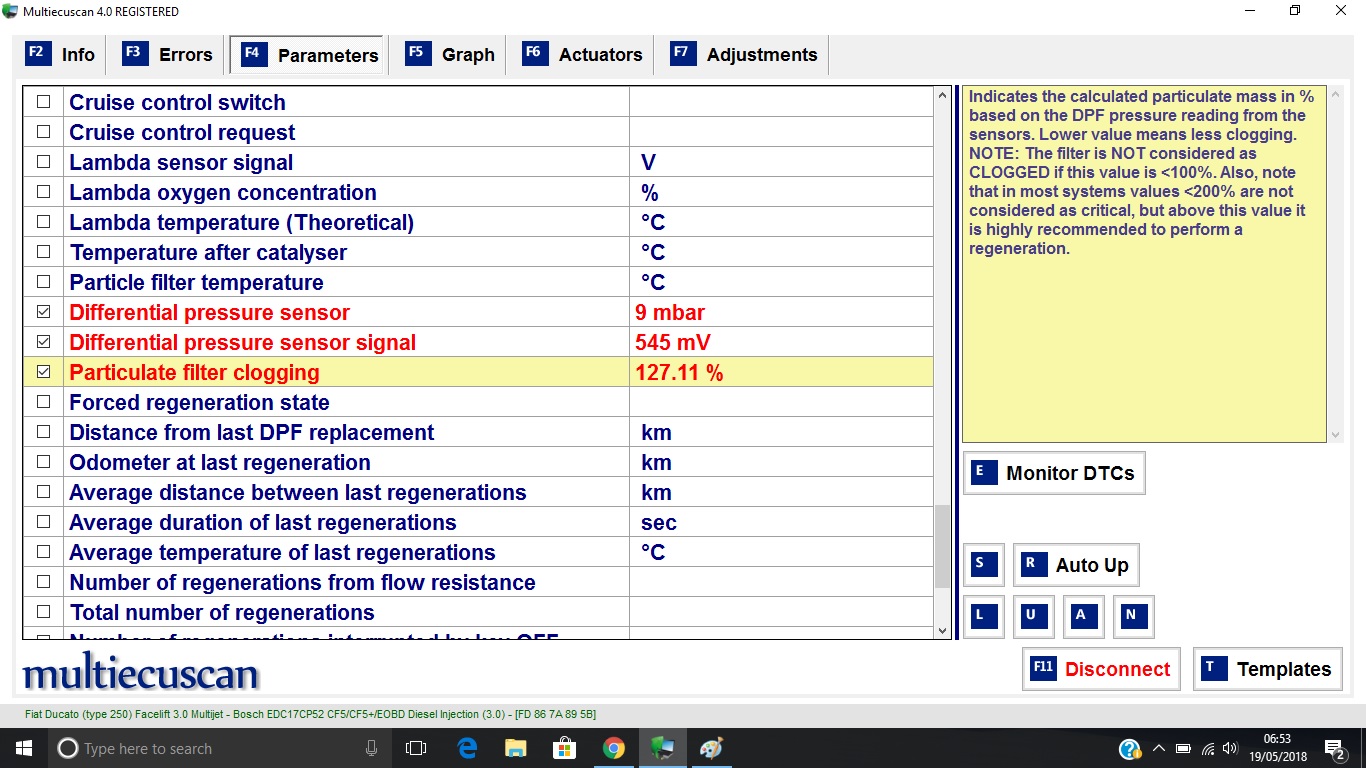Switch to the Graph tab
This screenshot has width=1366, height=768.
[x=451, y=55]
